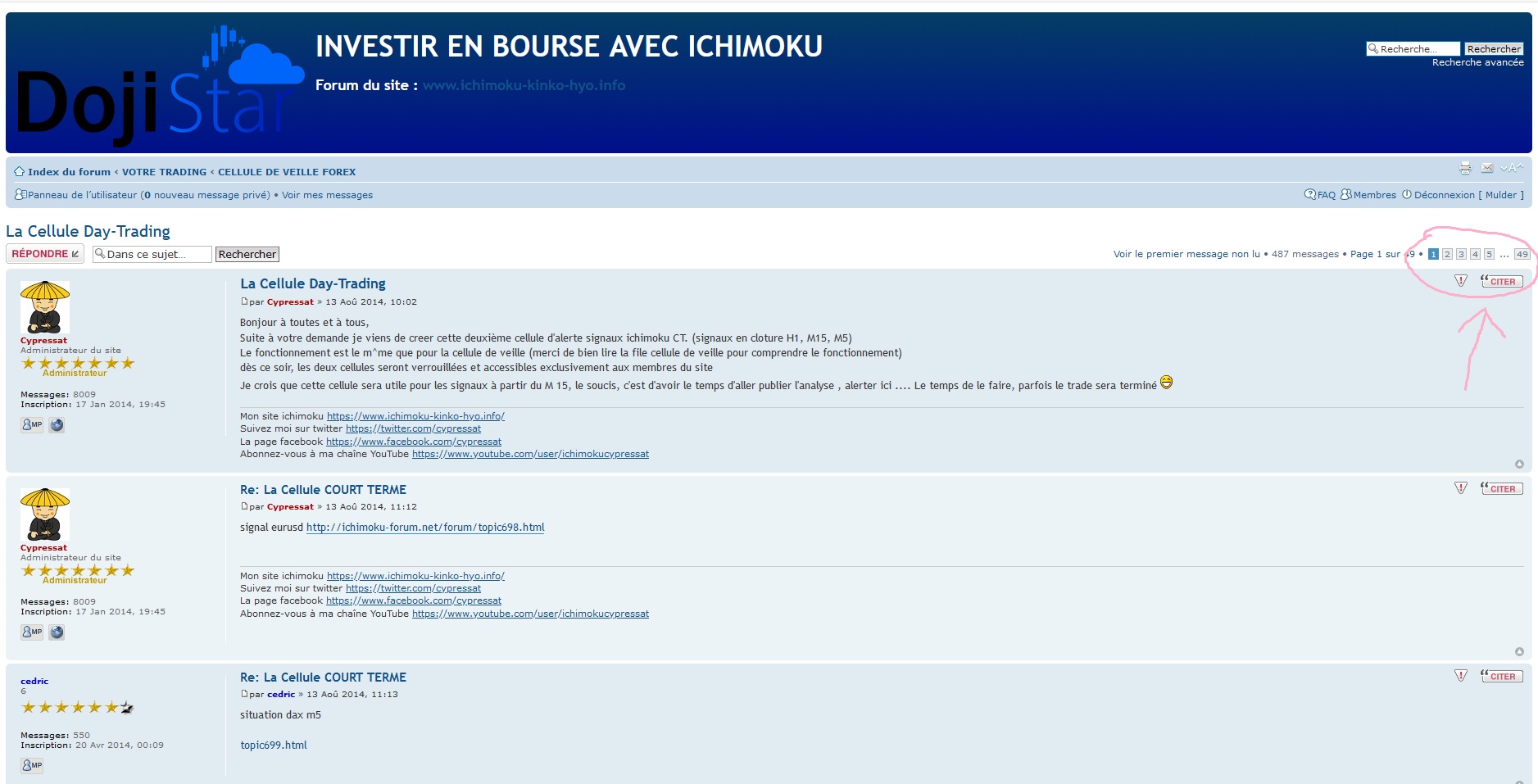Click Voir mes messages
1538x784 pixels.
pos(327,195)
